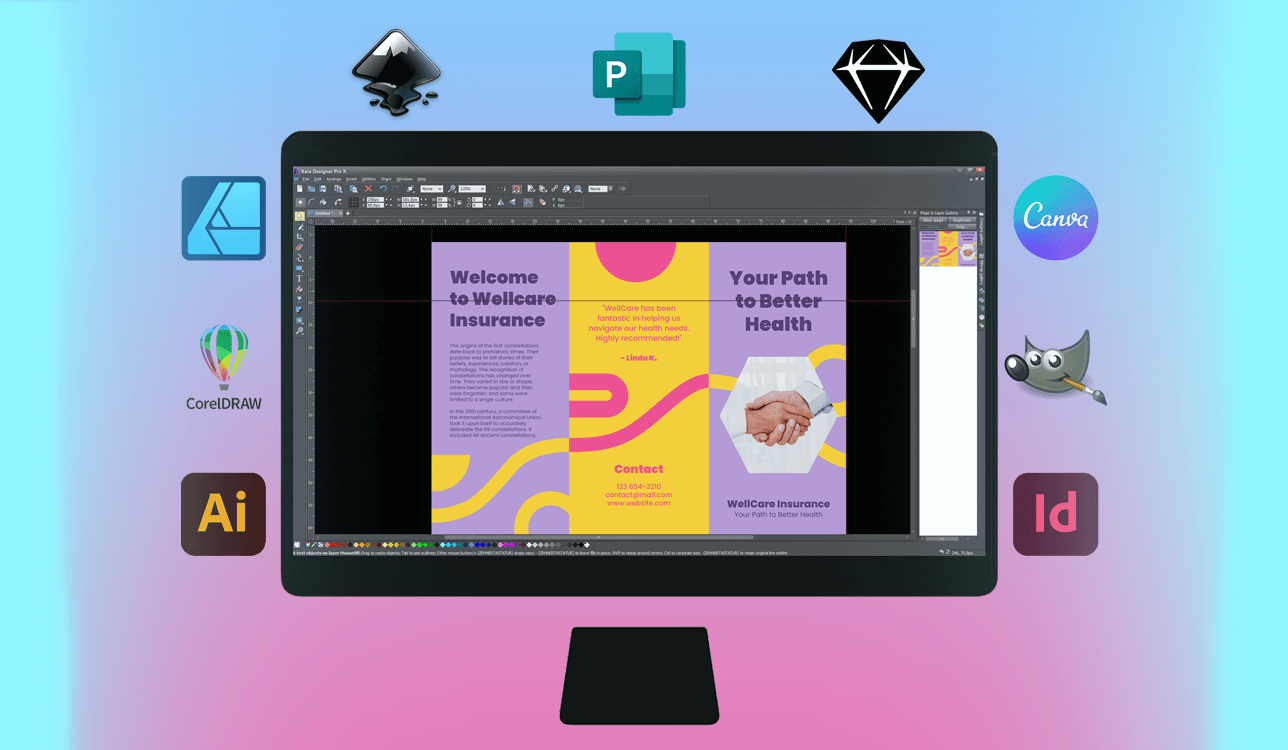Click the Sketch diamond logo
1288x750 pixels.
click(878, 80)
